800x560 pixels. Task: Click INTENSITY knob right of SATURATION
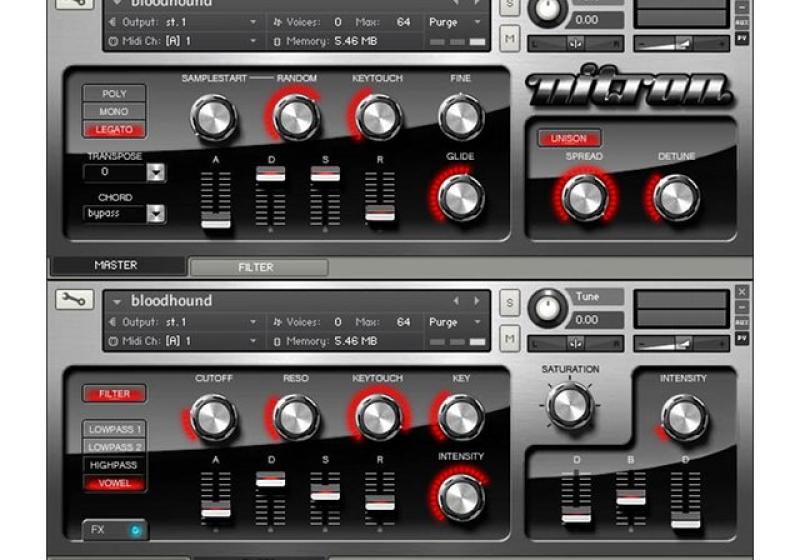tap(684, 418)
